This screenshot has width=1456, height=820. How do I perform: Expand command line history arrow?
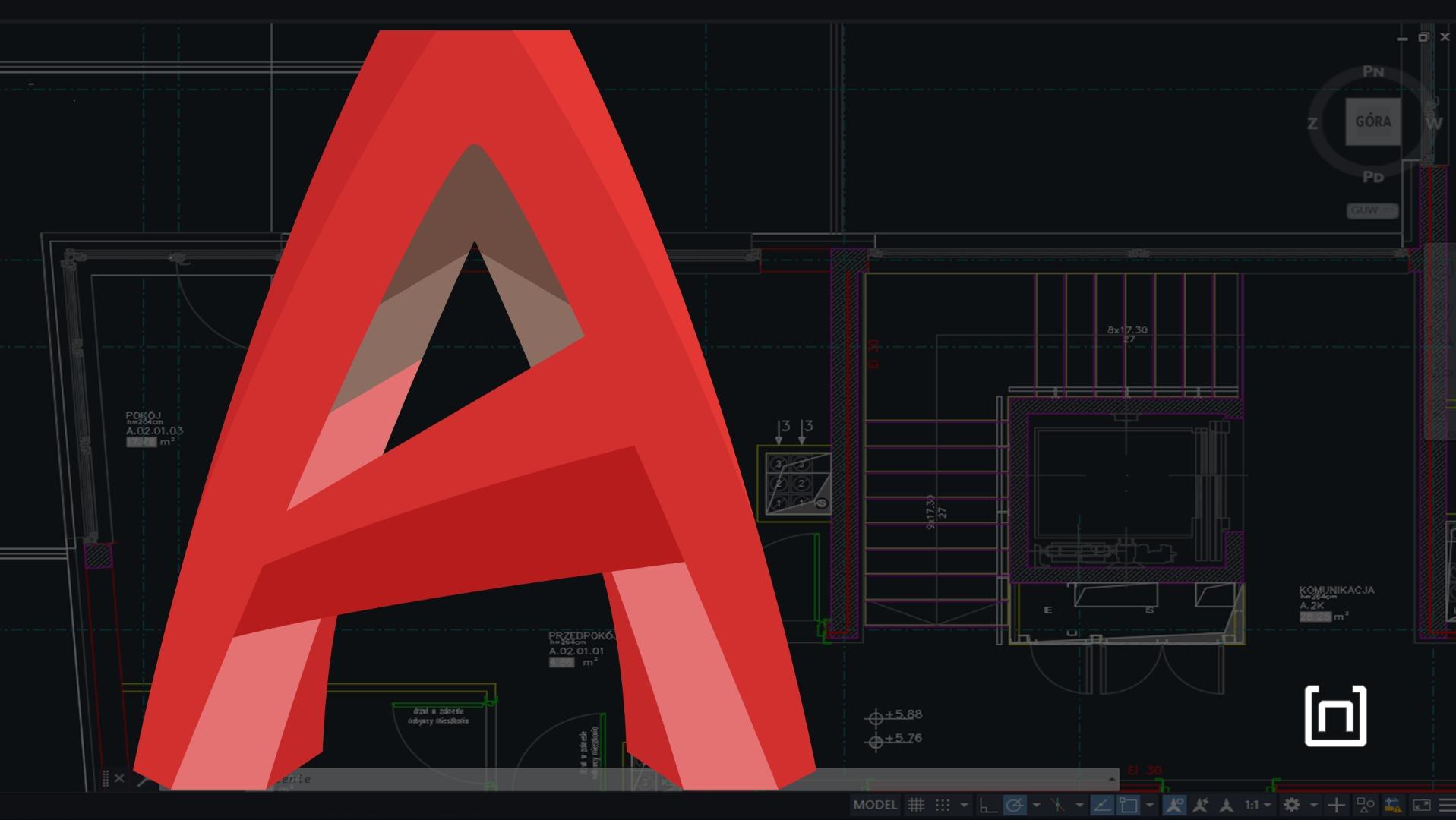point(1112,779)
